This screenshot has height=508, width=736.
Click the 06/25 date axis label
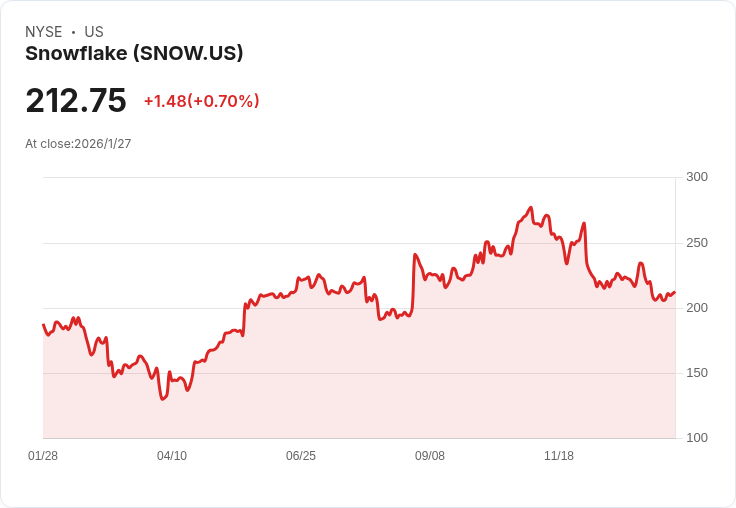(x=301, y=456)
